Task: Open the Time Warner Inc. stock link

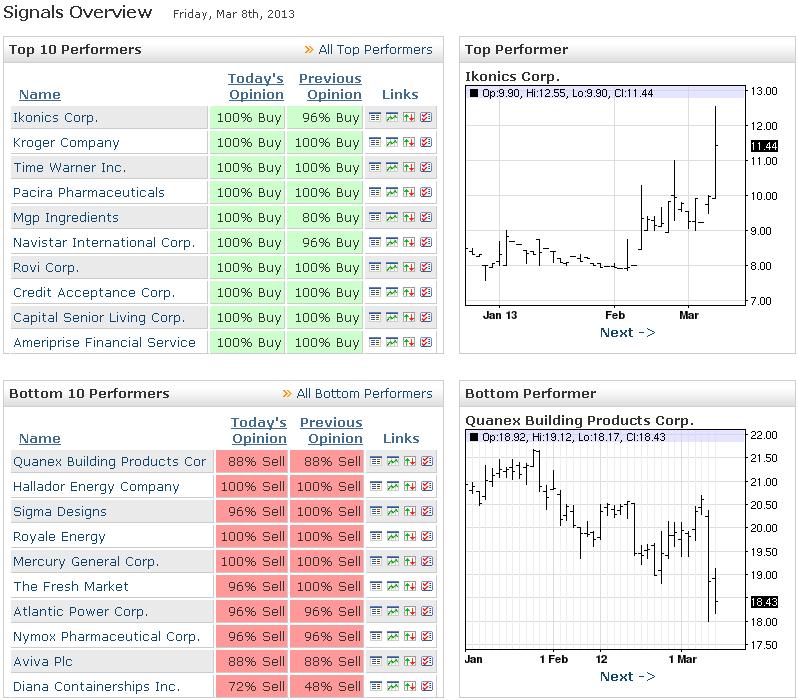Action: 69,167
